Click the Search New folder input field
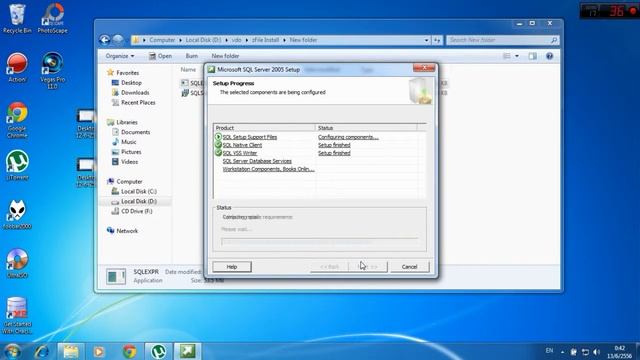This screenshot has width=640, height=360. [498, 40]
